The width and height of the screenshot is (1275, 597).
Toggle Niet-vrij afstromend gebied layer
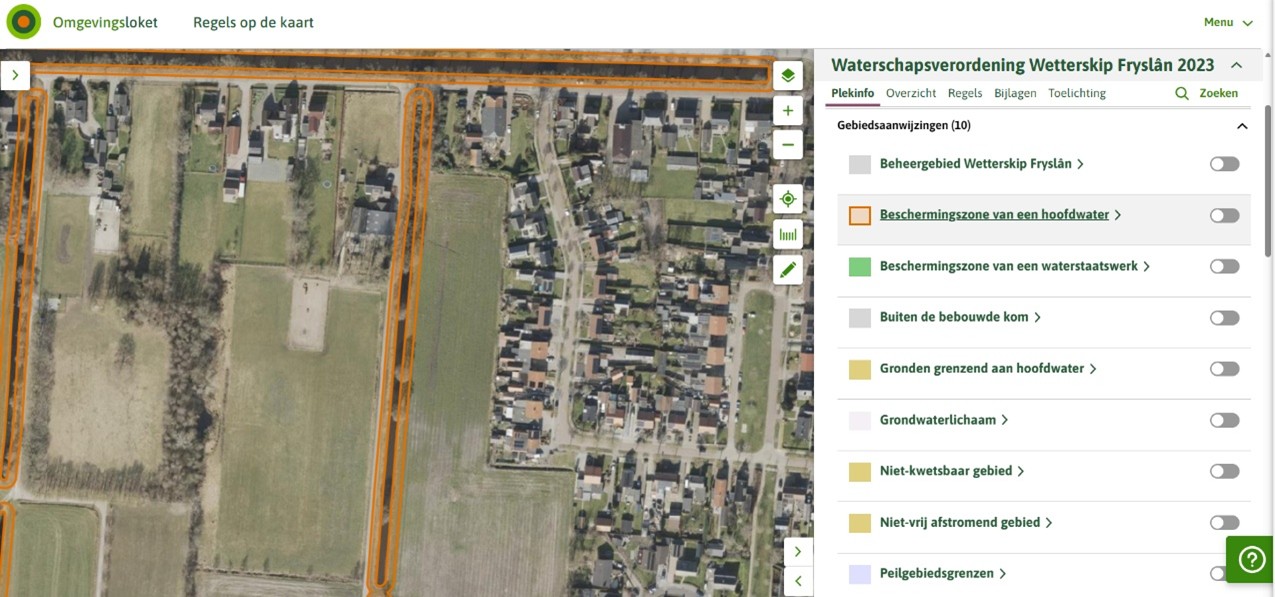tap(1224, 523)
